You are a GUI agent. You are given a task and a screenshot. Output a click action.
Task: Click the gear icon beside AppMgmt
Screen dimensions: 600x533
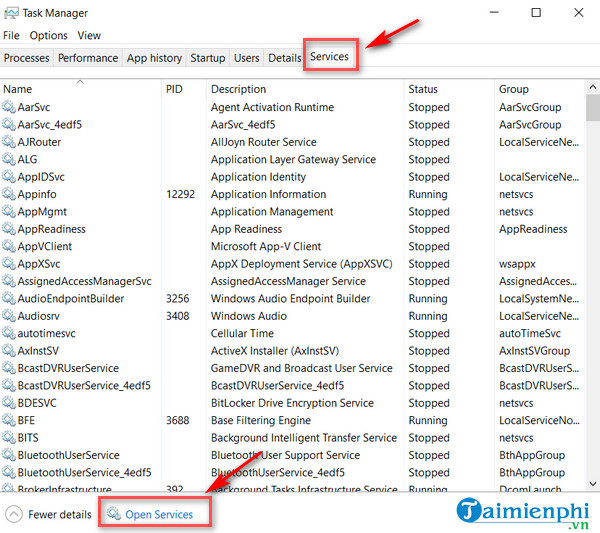click(x=9, y=211)
